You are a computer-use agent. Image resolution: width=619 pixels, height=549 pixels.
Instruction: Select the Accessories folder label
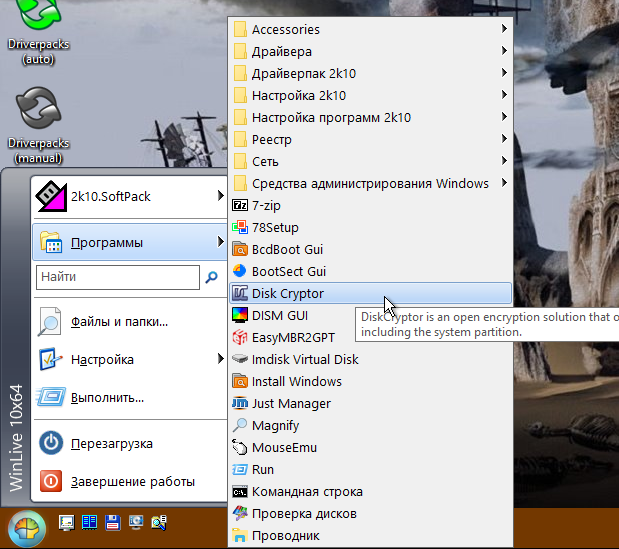(286, 30)
